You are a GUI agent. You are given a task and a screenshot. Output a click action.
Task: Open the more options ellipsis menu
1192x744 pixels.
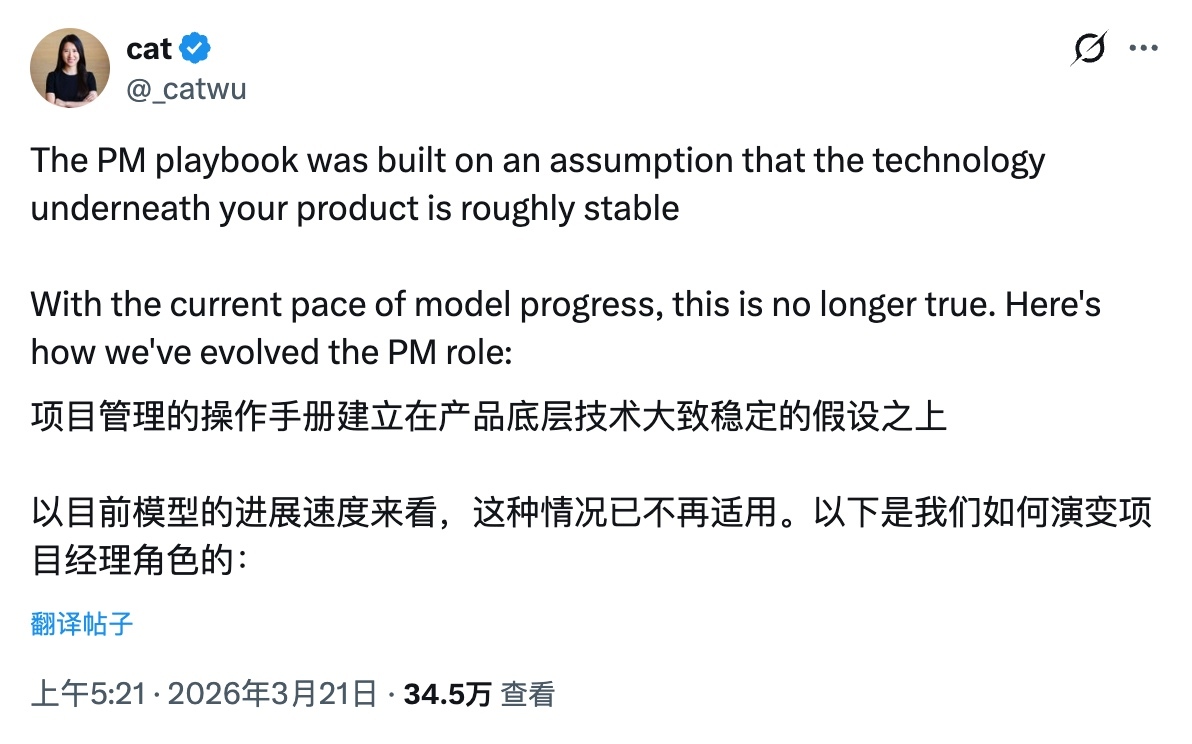coord(1144,48)
